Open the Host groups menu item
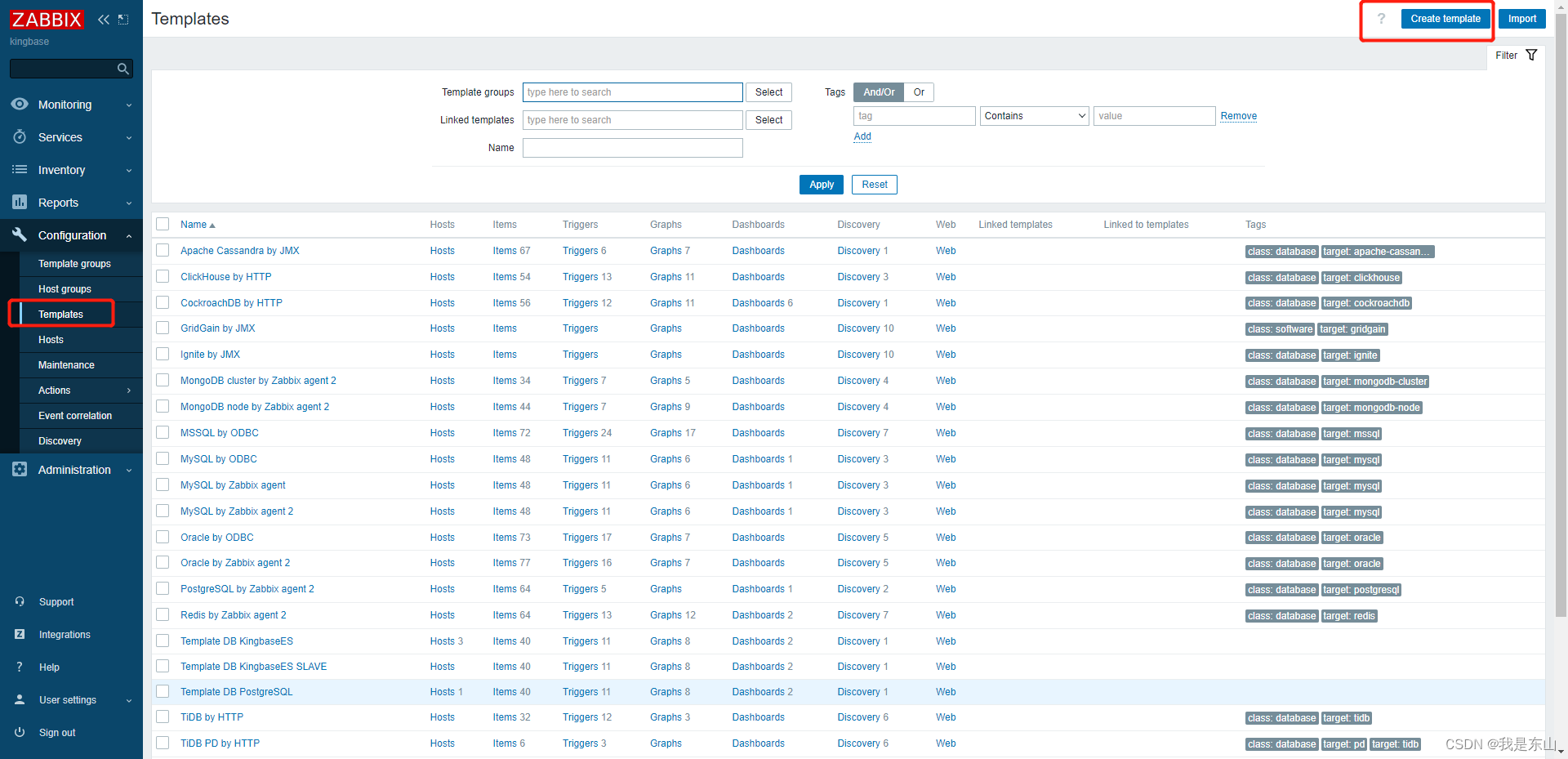This screenshot has height=759, width=1568. [65, 288]
